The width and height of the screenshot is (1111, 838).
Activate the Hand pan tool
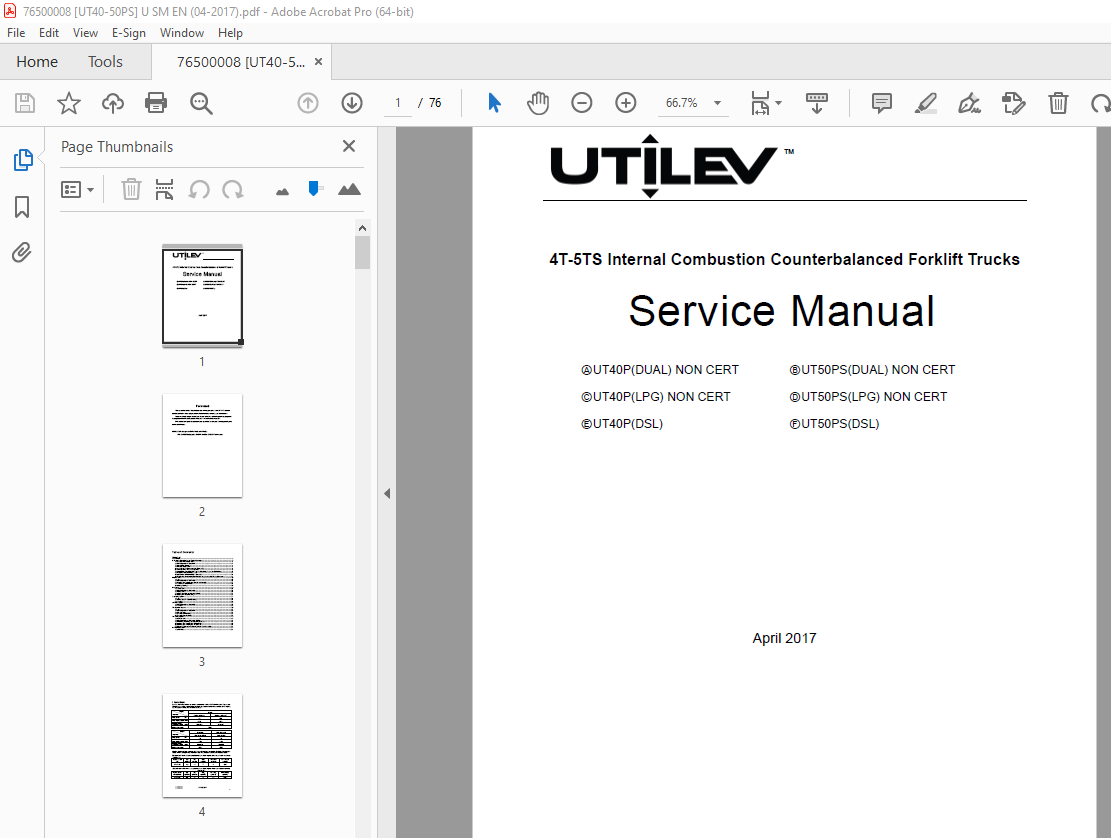(x=538, y=103)
